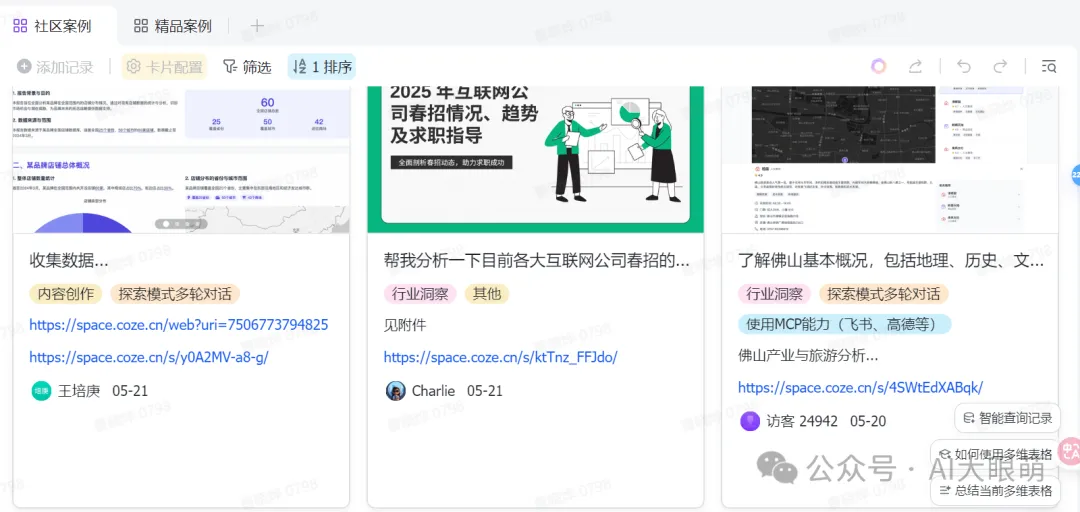This screenshot has width=1080, height=512.
Task: Click 王培庚 avatar on first card
Action: [41, 391]
